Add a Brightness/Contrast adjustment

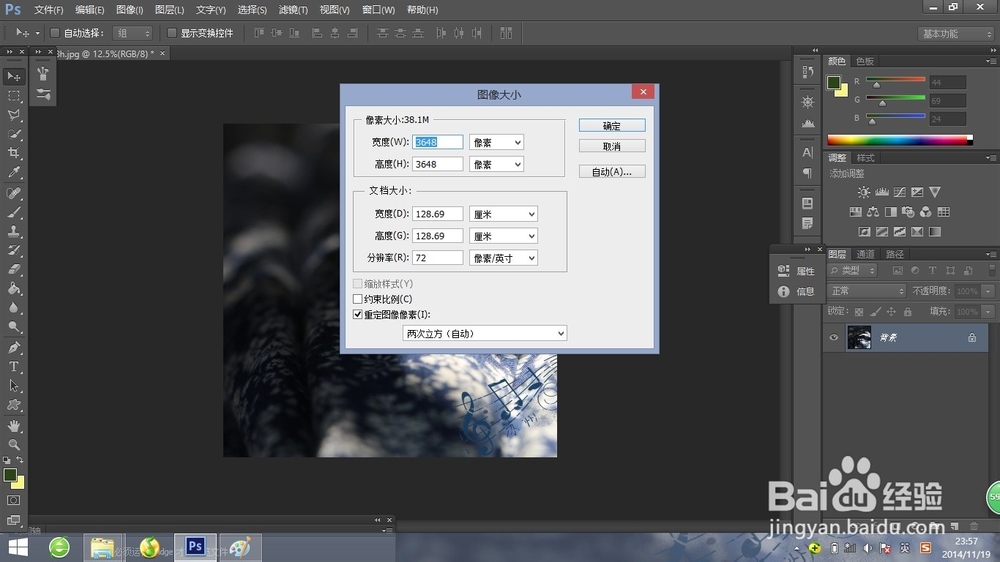click(864, 192)
